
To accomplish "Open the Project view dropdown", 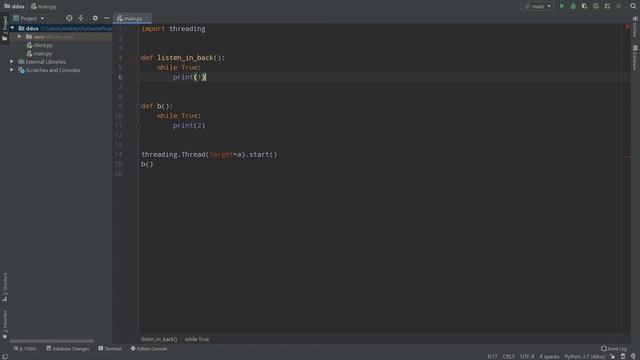I will [29, 18].
